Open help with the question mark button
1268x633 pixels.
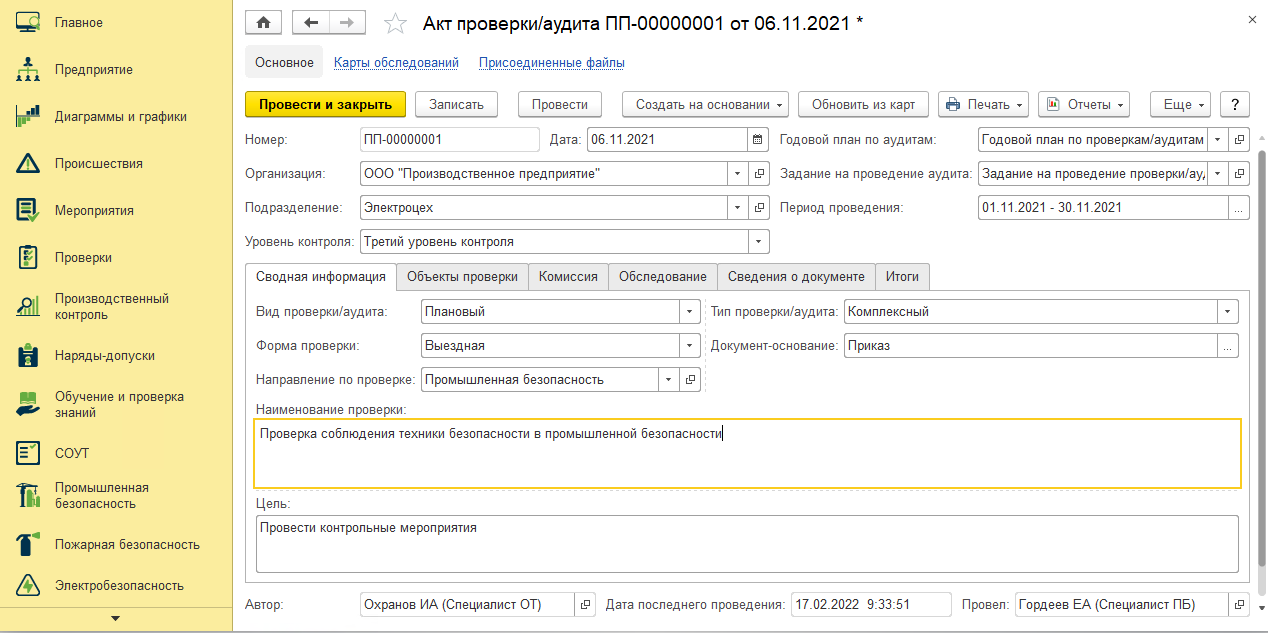(x=1236, y=104)
